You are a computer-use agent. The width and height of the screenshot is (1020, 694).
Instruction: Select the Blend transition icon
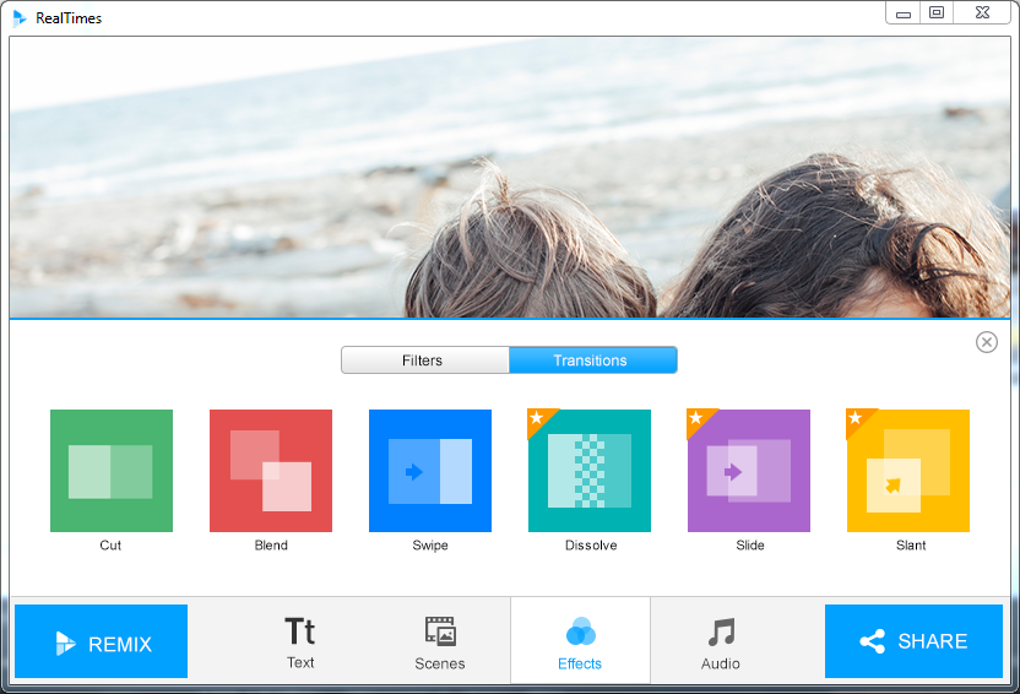(271, 470)
